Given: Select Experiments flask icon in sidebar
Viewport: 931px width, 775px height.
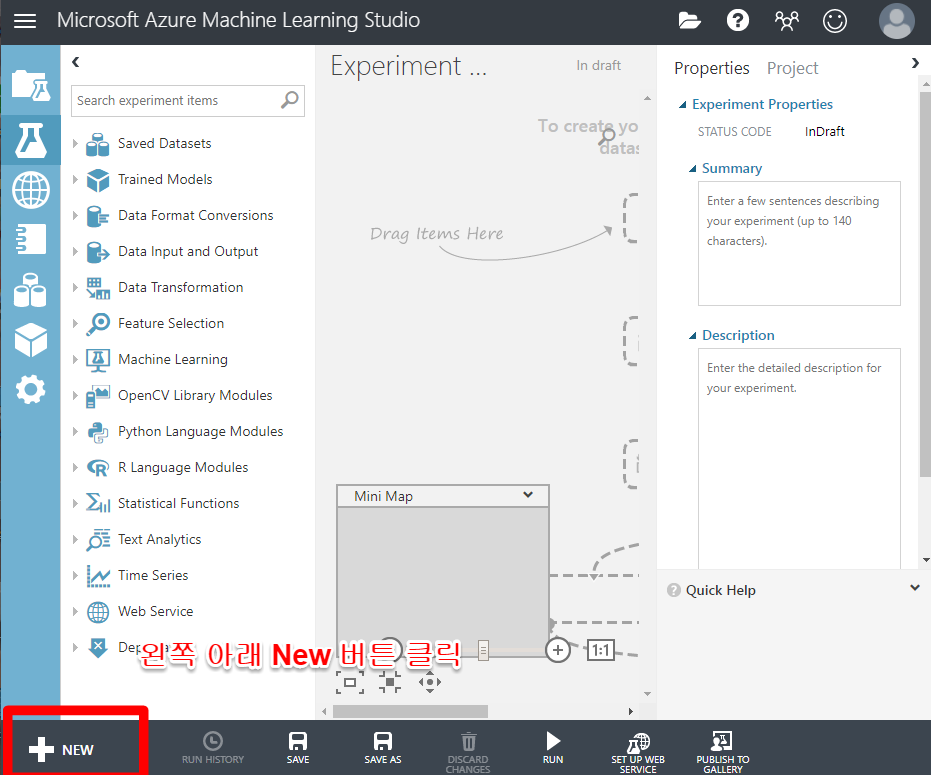Looking at the screenshot, I should click(x=30, y=140).
